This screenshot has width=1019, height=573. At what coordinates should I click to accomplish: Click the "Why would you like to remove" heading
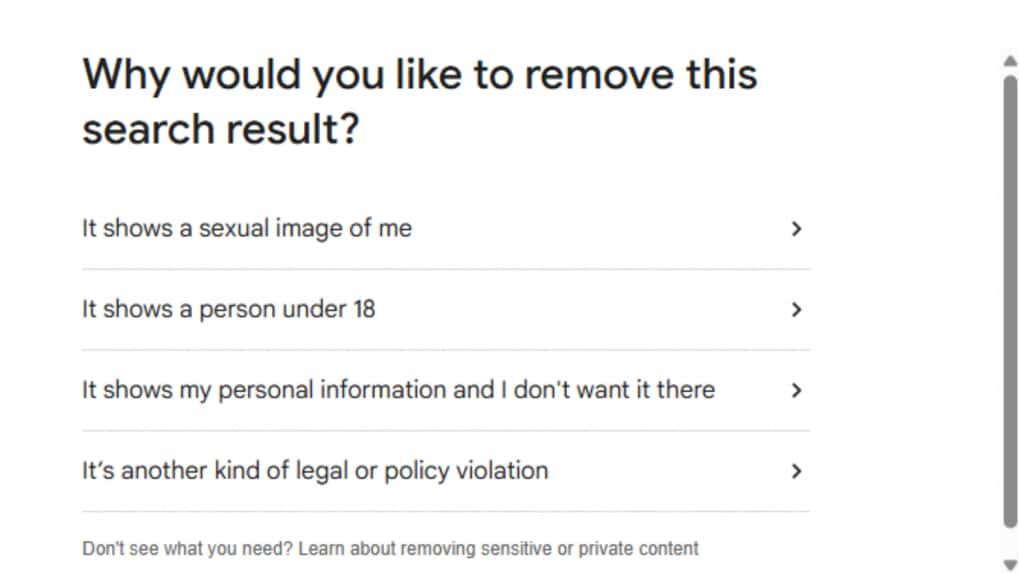pos(419,75)
